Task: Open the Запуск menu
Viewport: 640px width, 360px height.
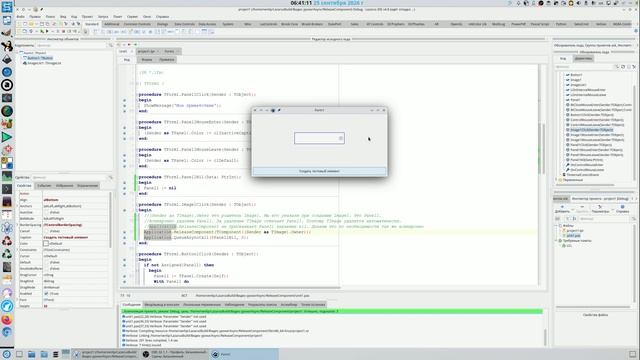Action: [103, 17]
